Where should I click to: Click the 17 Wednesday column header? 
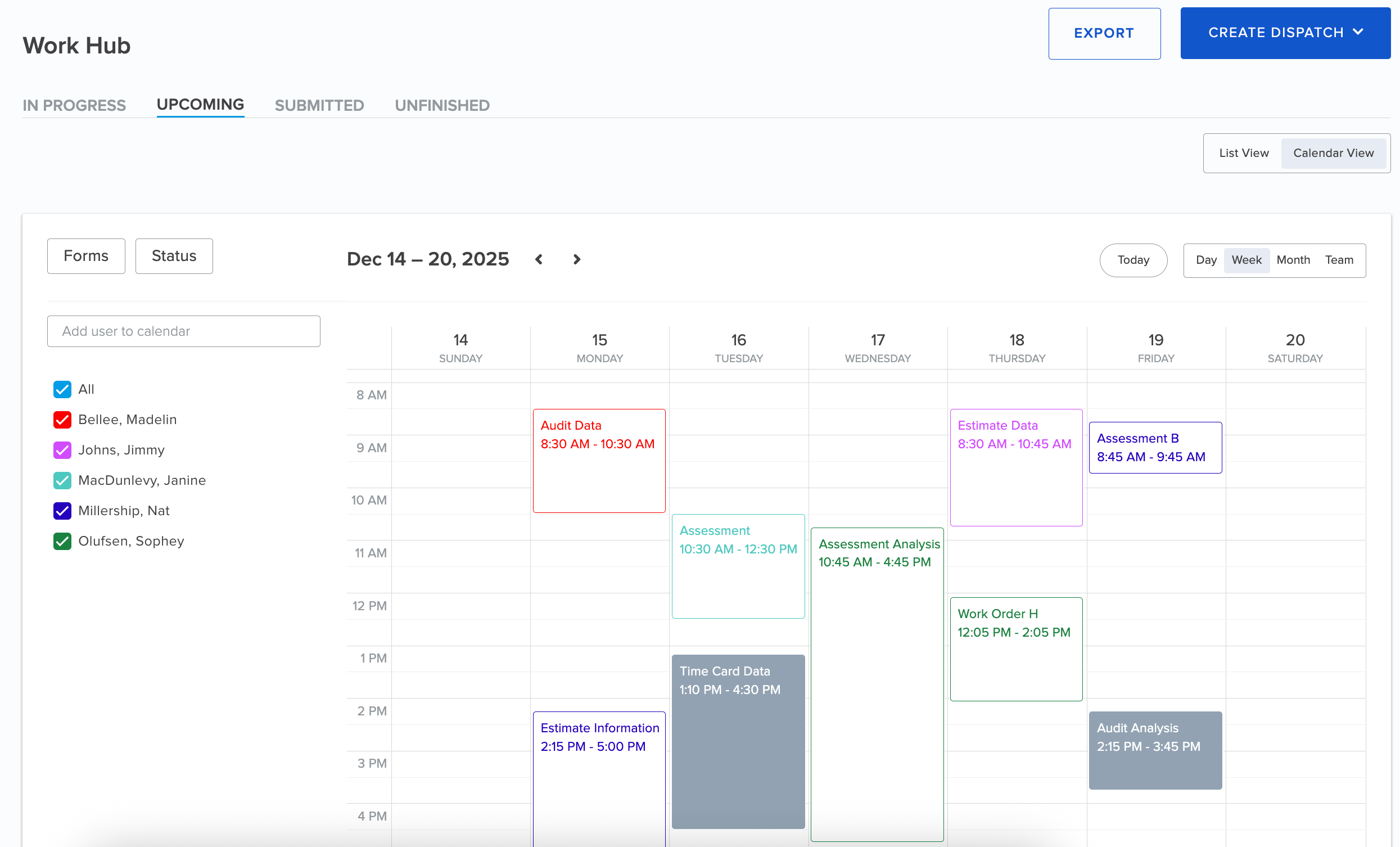877,348
